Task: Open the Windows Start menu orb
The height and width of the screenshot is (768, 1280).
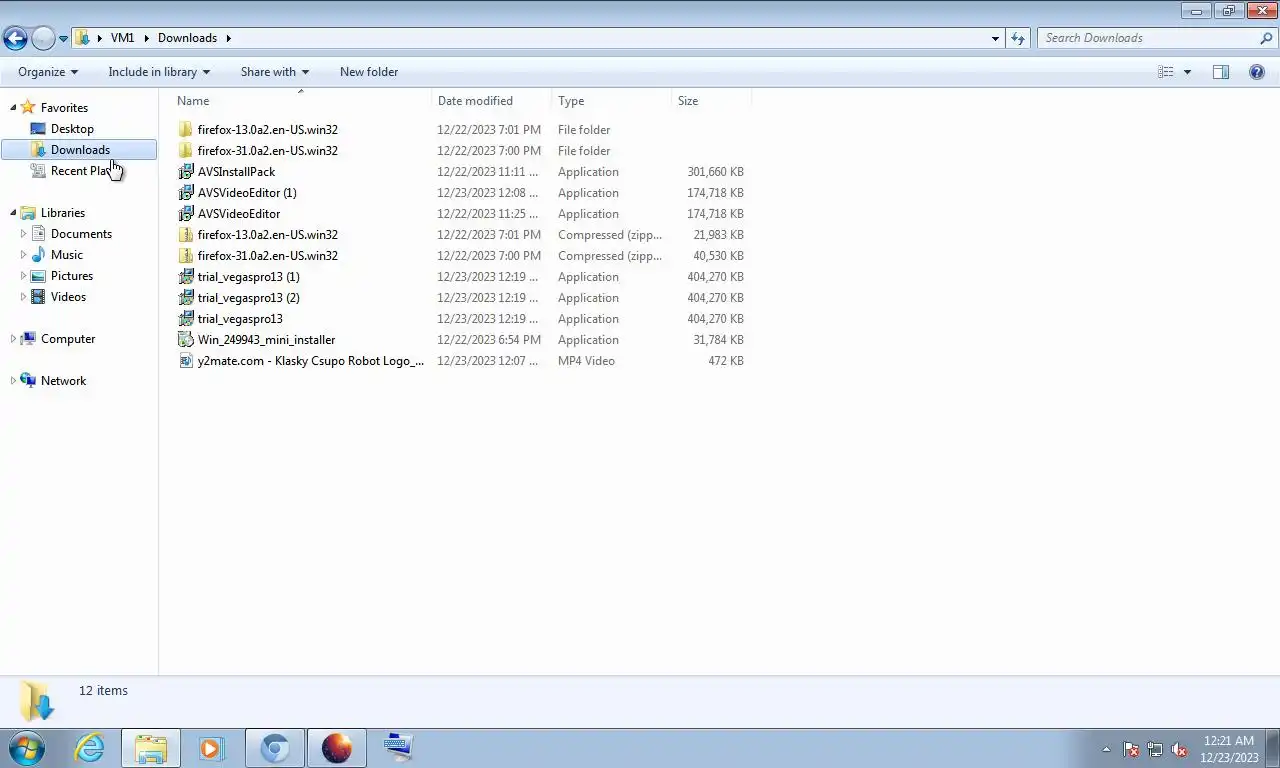Action: [27, 748]
